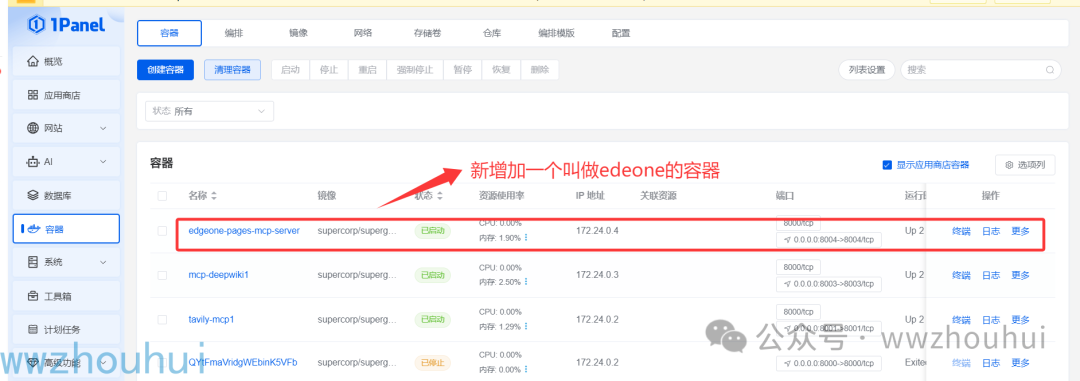Click the layers icon beside 数据库
Image resolution: width=1080 pixels, height=381 pixels.
[x=32, y=196]
